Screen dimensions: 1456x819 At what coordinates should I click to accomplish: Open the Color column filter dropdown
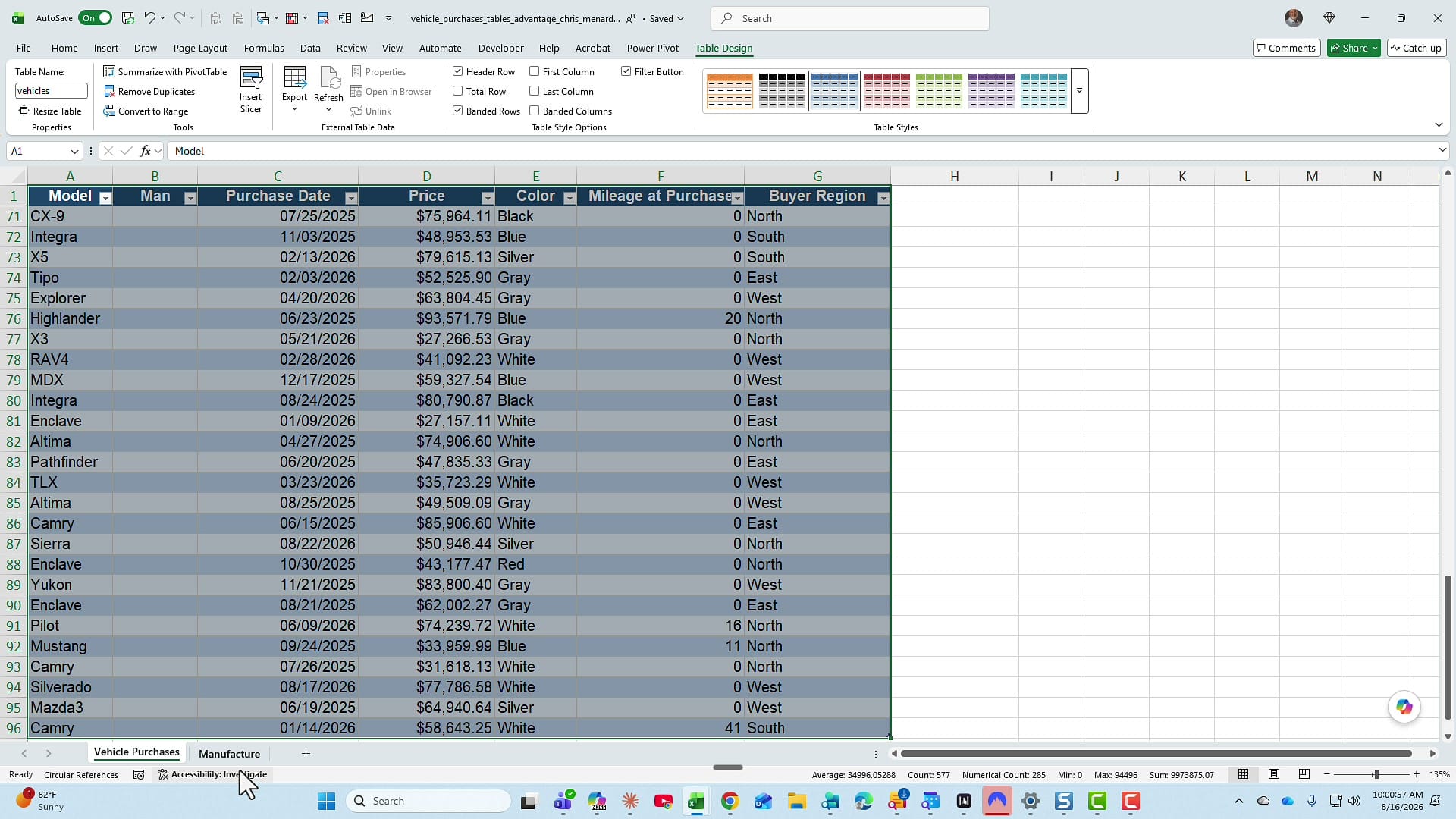click(x=570, y=198)
